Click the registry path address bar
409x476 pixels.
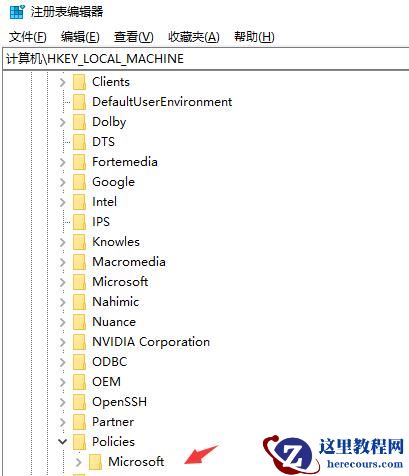click(x=206, y=59)
